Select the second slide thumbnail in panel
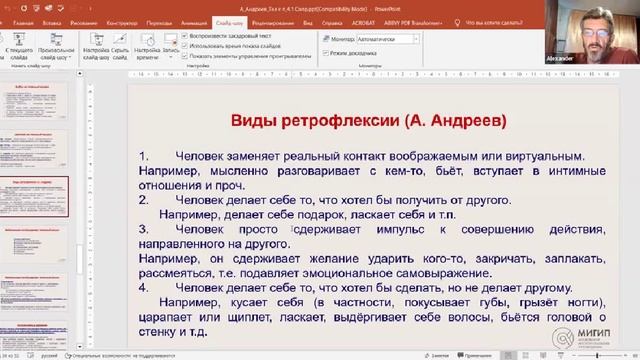 point(34,149)
